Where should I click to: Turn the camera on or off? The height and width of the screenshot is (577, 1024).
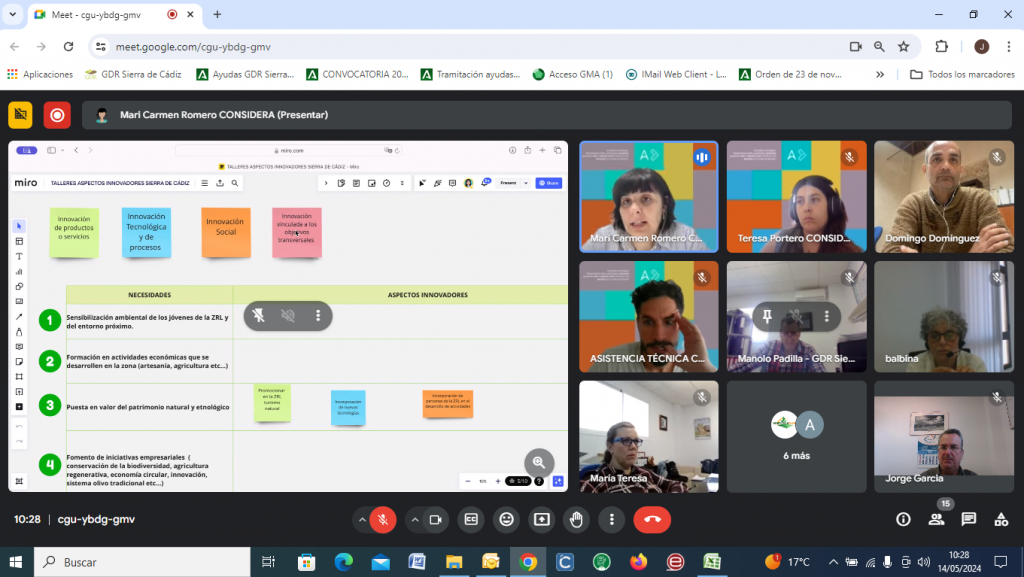(x=436, y=520)
